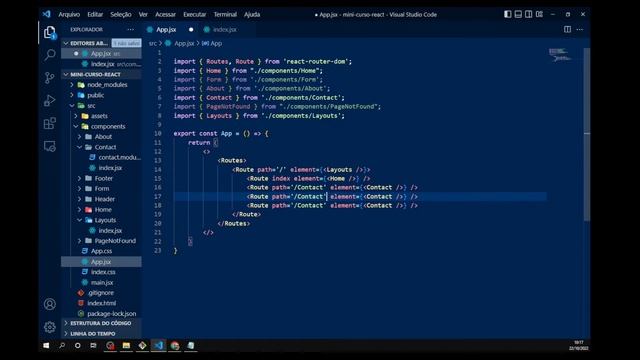This screenshot has width=640, height=360.
Task: Open the Editar menu
Action: click(x=95, y=14)
